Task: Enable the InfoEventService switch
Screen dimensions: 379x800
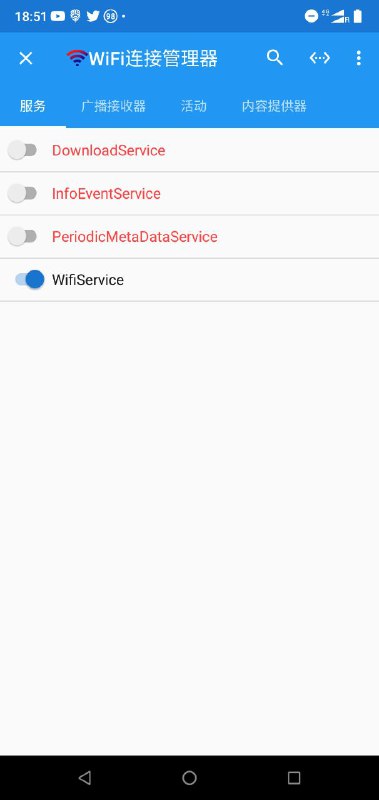Action: (x=22, y=193)
